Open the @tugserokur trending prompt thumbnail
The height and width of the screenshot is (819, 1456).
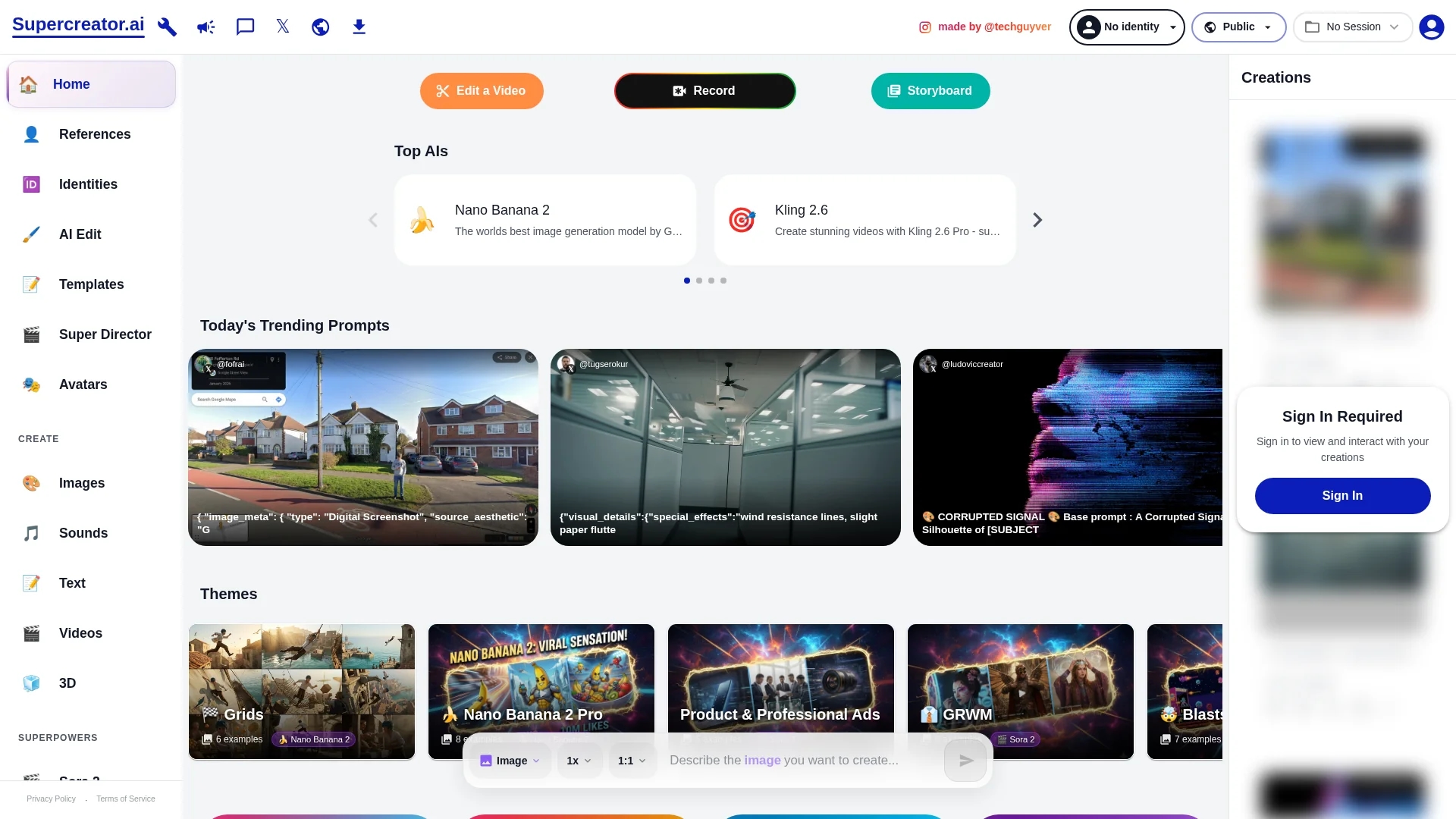coord(726,447)
